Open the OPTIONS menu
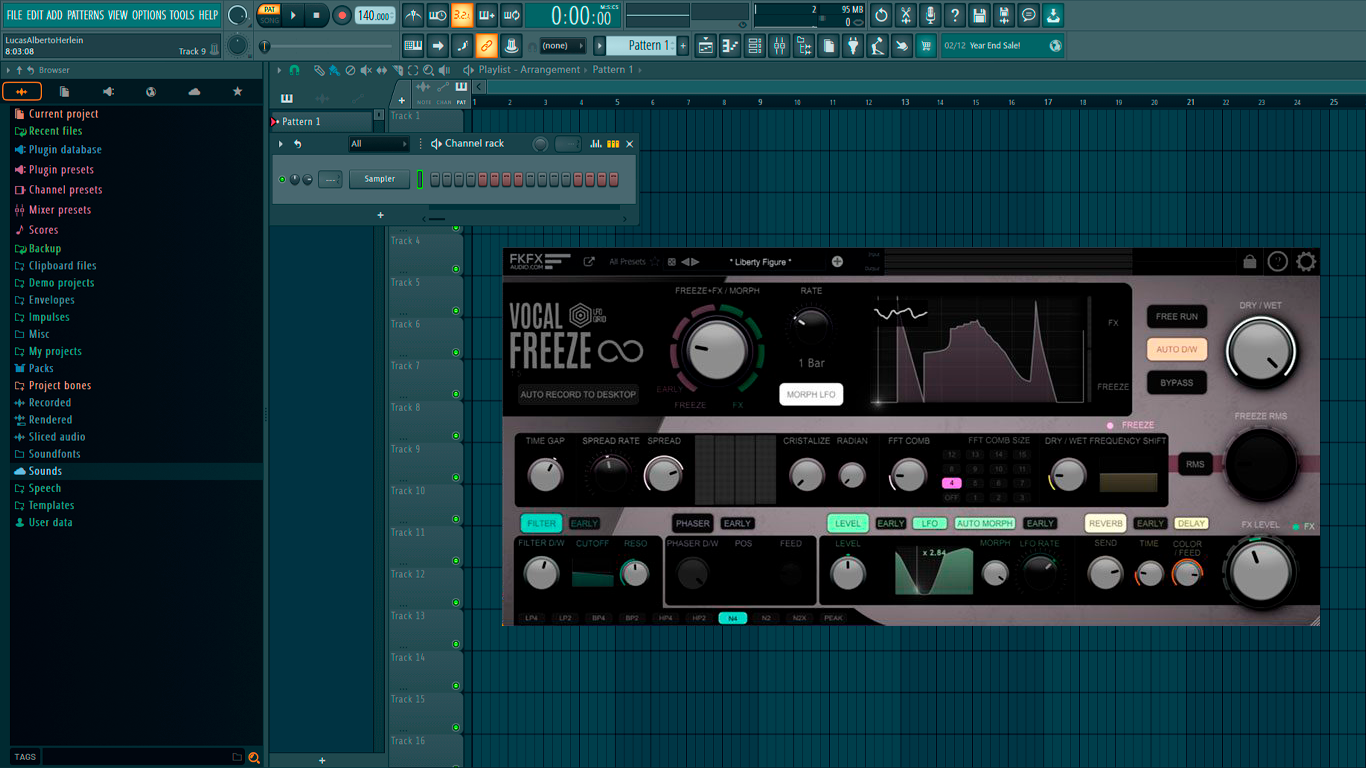Screen dimensions: 1366x768 pos(149,15)
